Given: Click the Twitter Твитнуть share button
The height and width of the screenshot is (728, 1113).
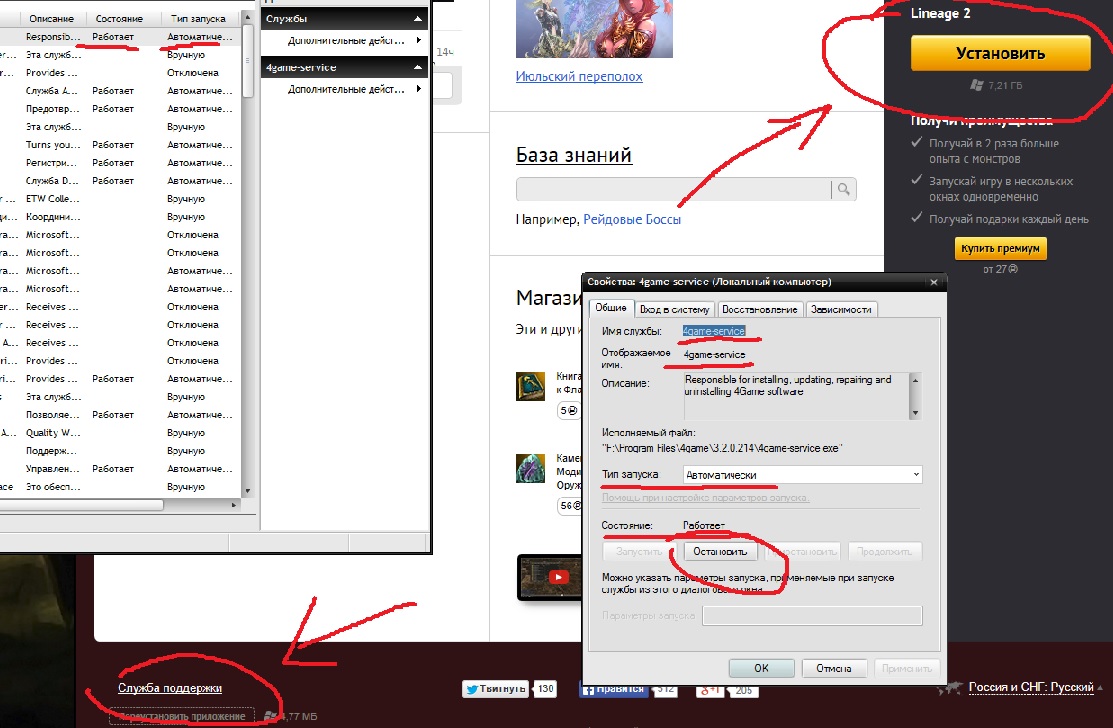Looking at the screenshot, I should (x=495, y=688).
